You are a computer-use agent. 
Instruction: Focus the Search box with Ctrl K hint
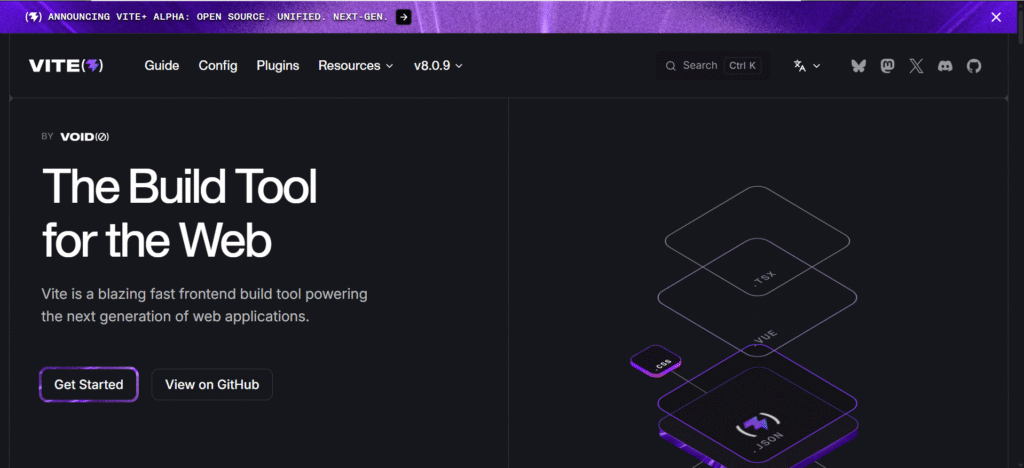click(x=713, y=66)
